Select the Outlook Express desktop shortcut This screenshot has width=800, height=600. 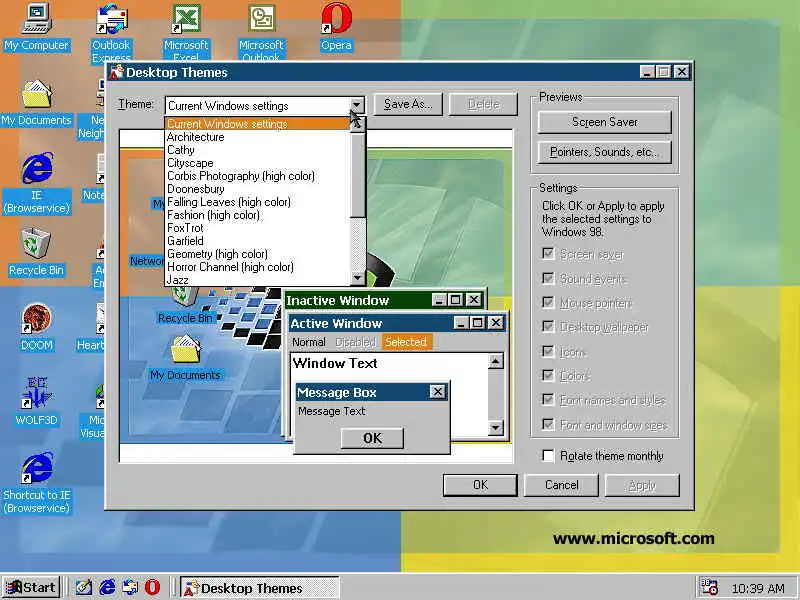[x=111, y=32]
